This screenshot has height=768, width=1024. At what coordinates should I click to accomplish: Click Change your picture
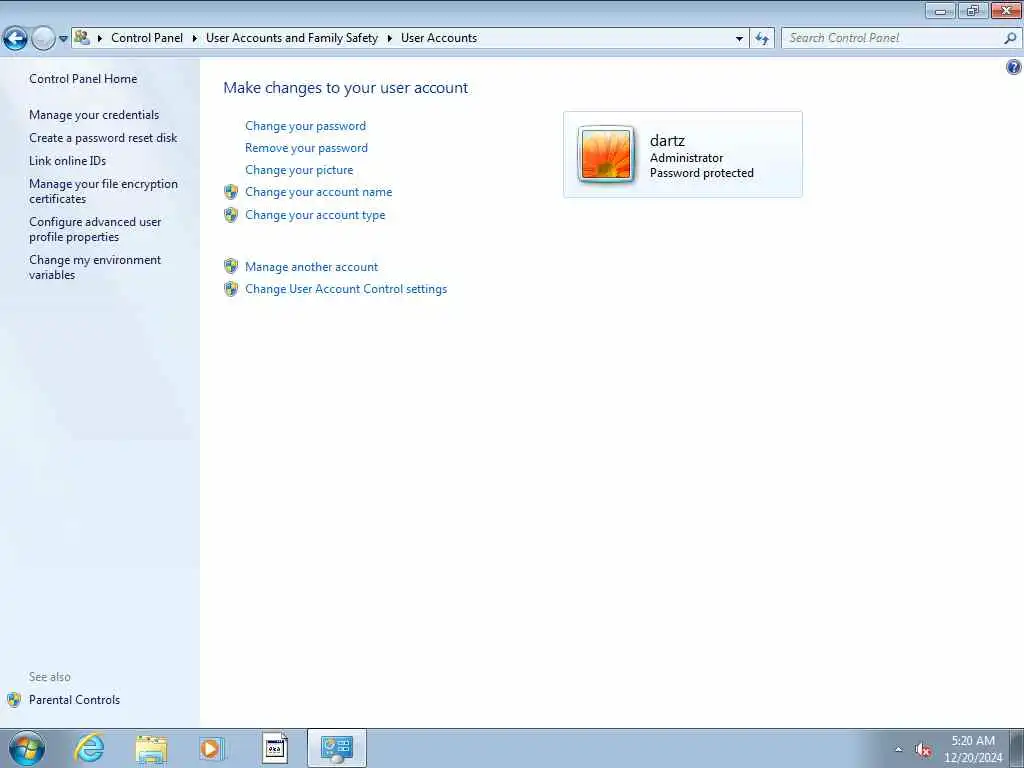tap(299, 170)
